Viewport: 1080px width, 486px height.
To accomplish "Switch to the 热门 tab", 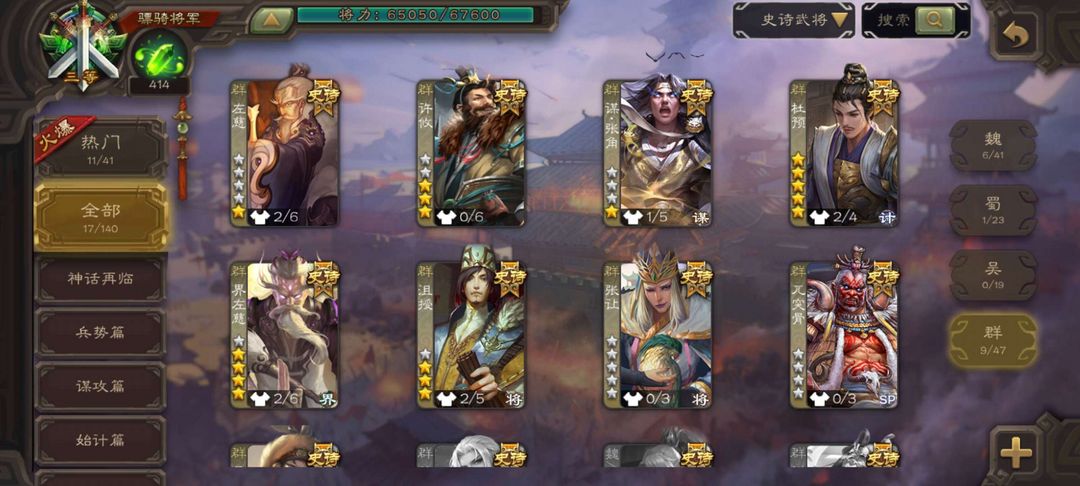I will [x=101, y=147].
